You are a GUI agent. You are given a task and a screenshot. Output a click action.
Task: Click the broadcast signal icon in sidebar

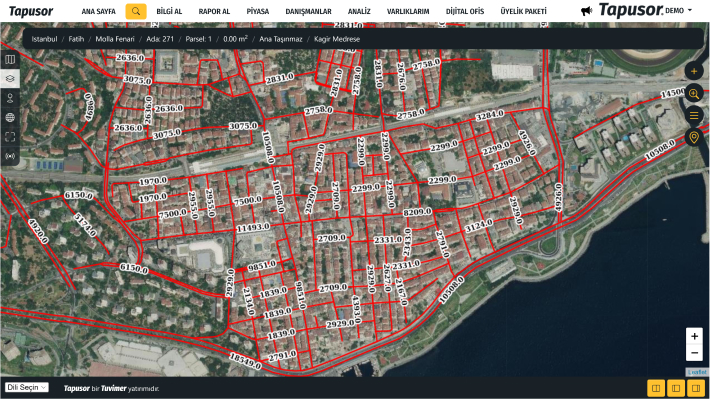(x=10, y=156)
